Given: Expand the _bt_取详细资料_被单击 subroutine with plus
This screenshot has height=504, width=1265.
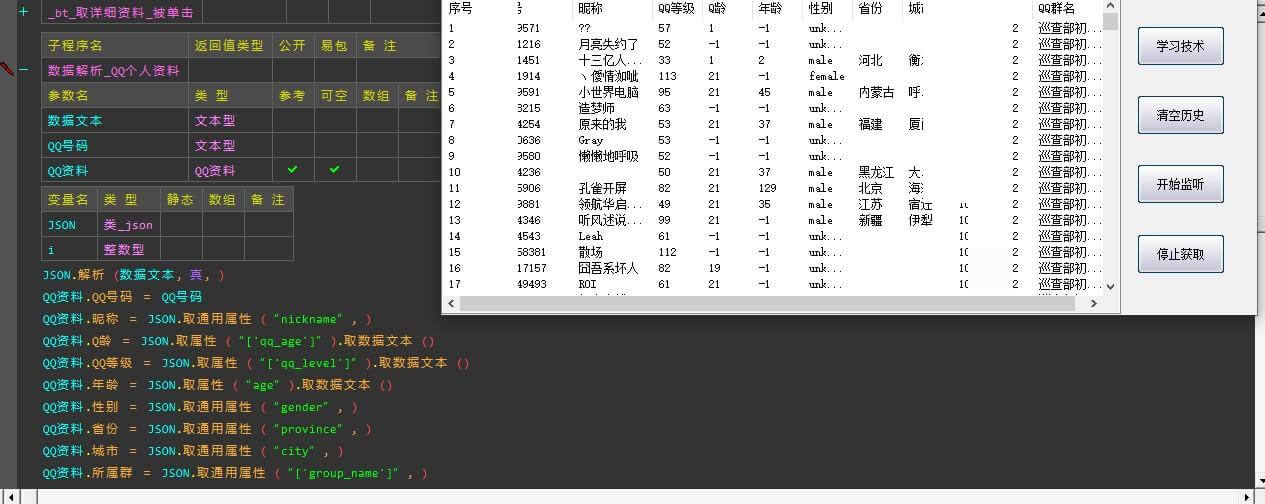Looking at the screenshot, I should point(23,12).
